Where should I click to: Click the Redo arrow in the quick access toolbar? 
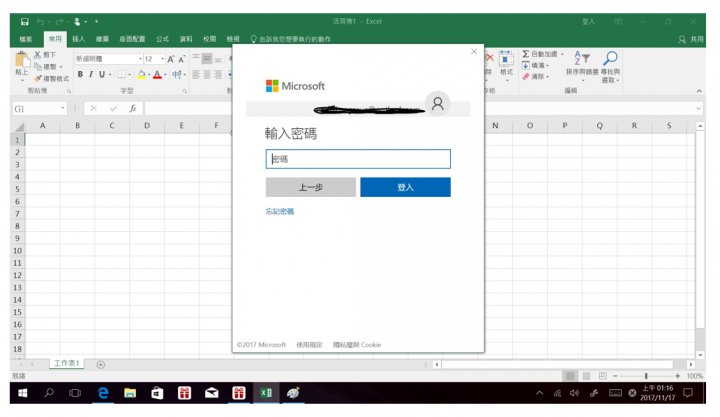(59, 22)
